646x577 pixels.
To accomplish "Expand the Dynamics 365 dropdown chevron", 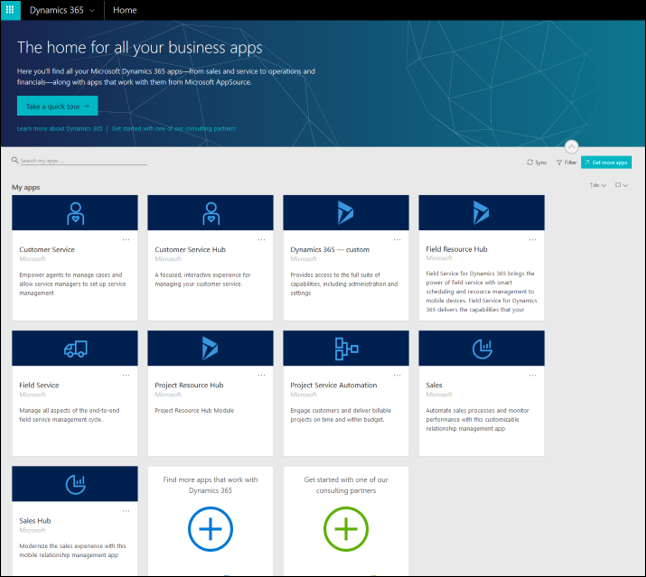I will click(x=92, y=10).
